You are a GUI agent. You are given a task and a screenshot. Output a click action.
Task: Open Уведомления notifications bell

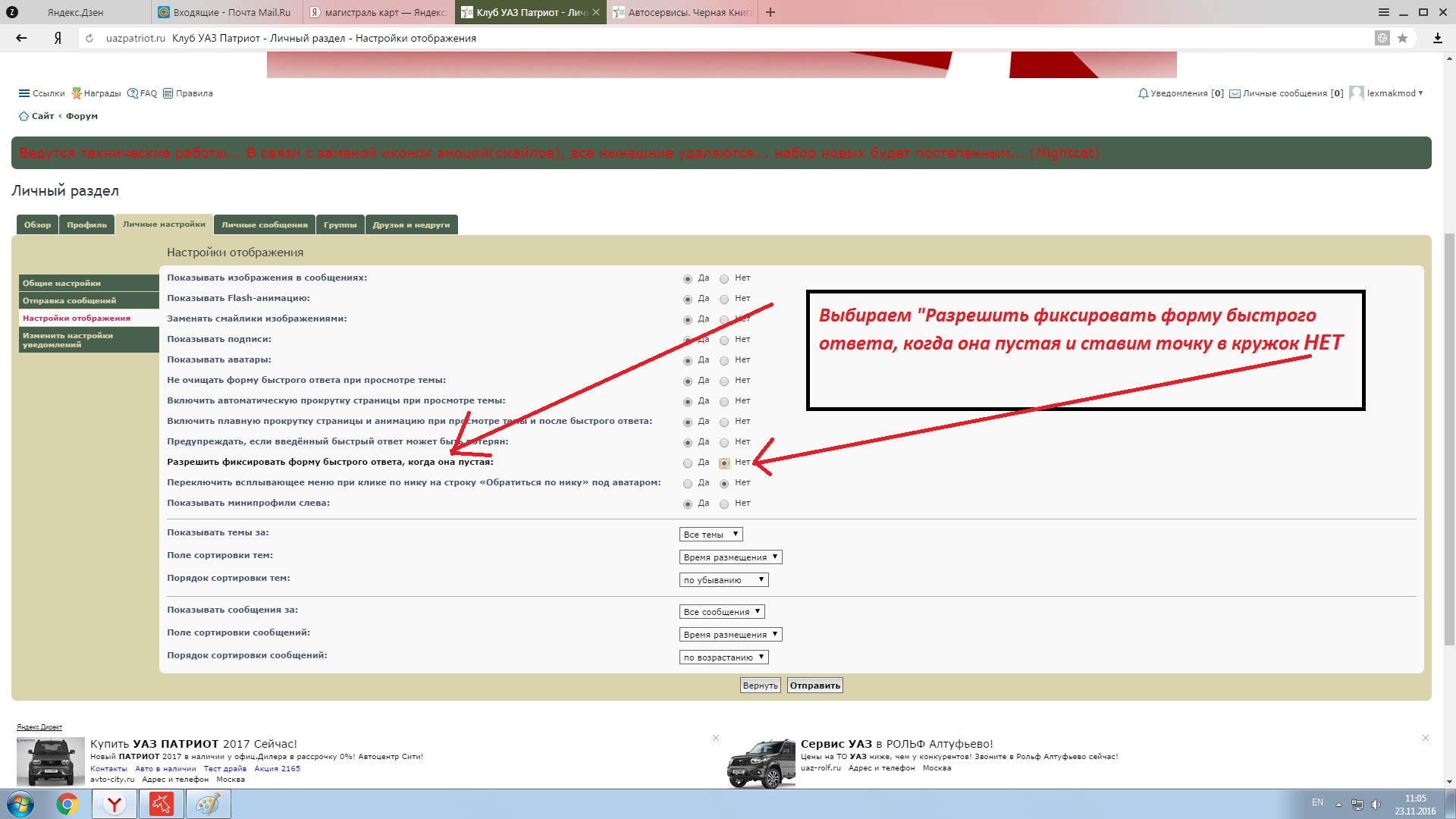click(x=1143, y=93)
